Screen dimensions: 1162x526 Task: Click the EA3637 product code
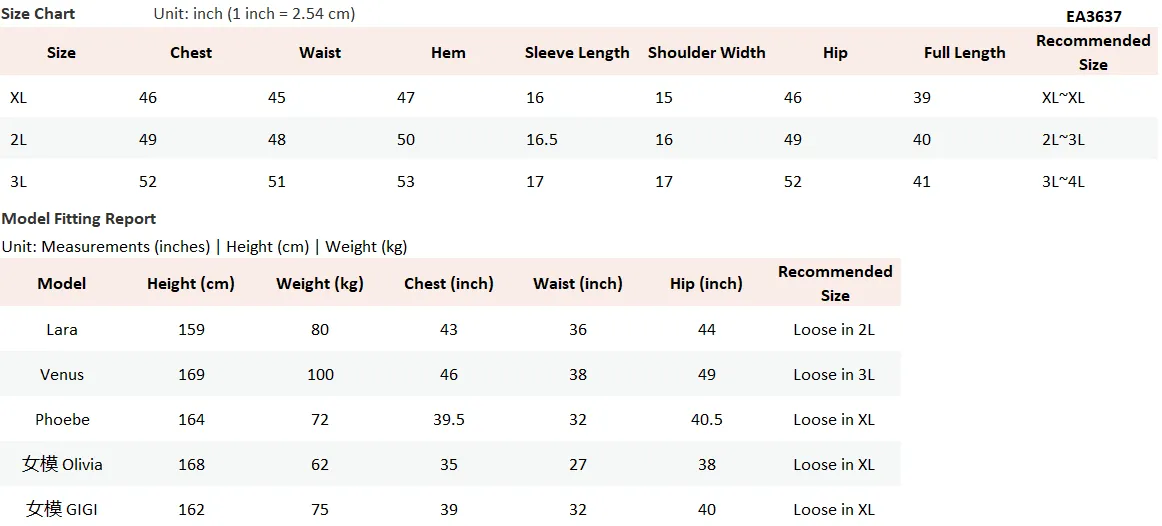point(1094,16)
